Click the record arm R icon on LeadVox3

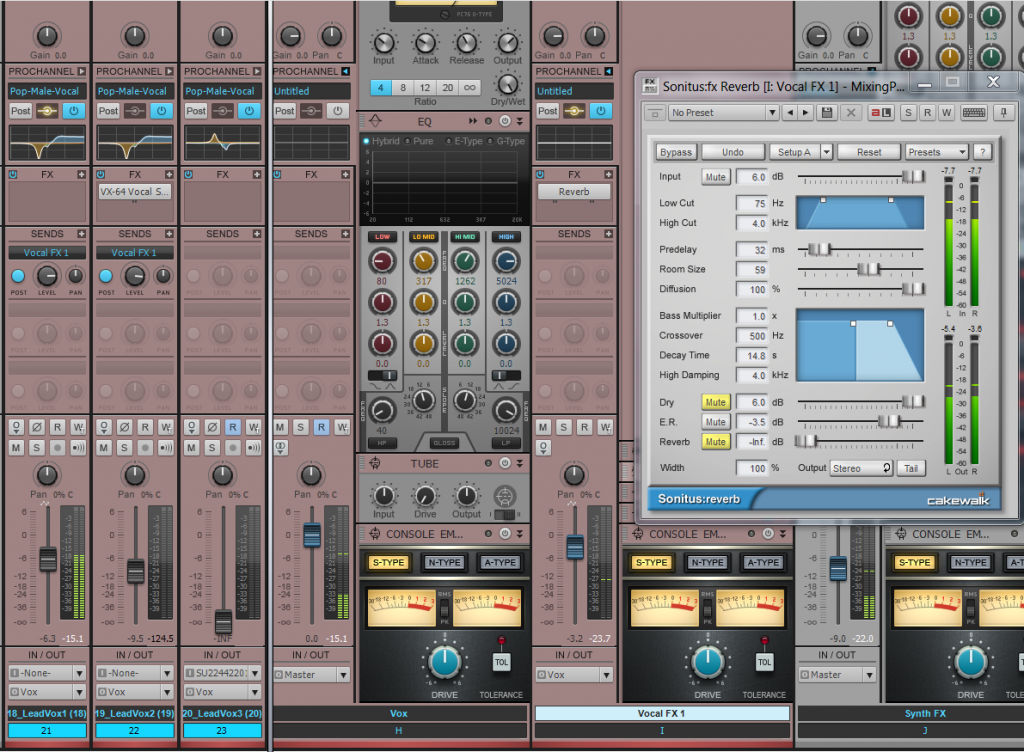tap(232, 426)
